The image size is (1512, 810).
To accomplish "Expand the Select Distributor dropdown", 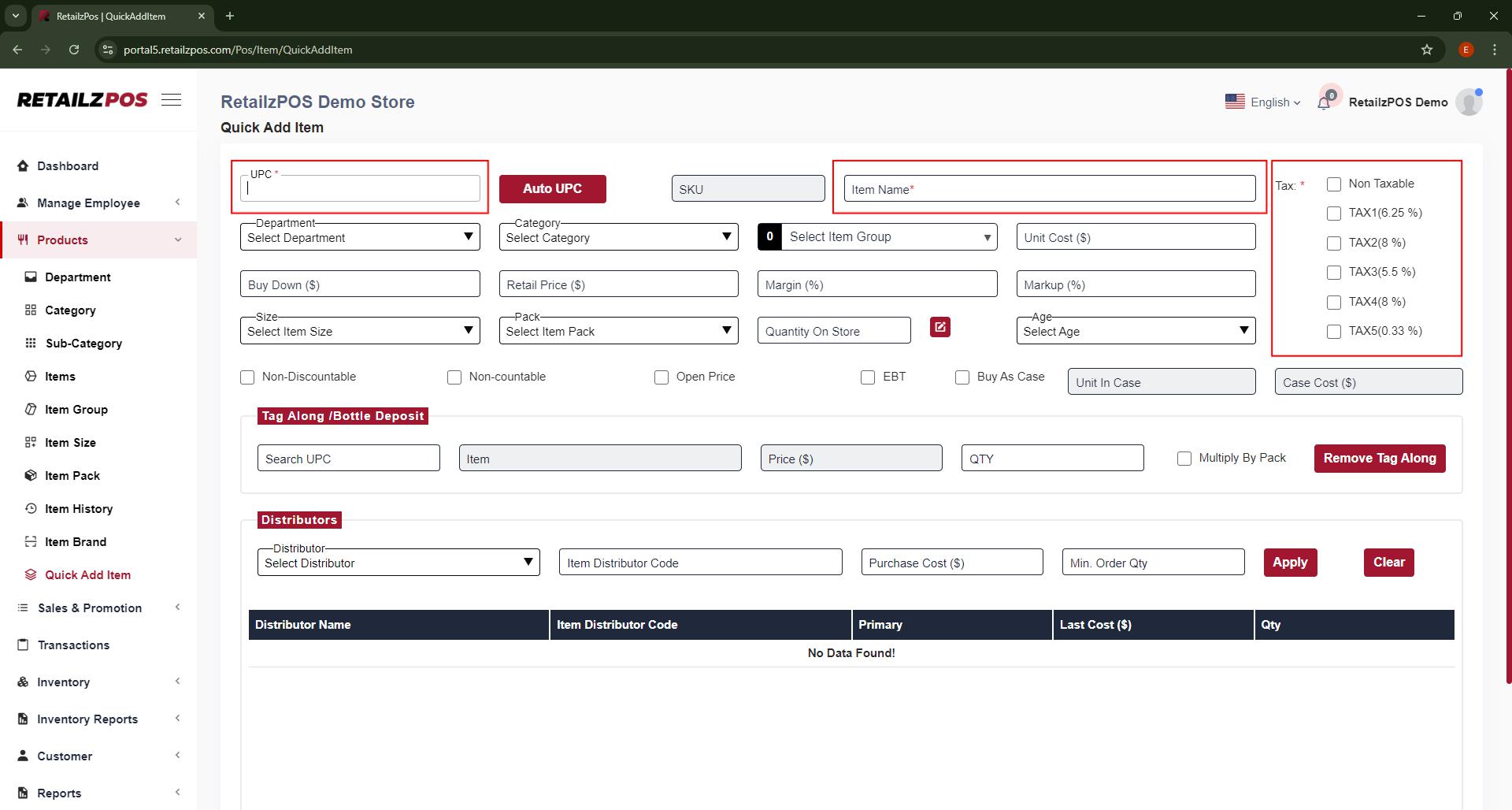I will (398, 563).
